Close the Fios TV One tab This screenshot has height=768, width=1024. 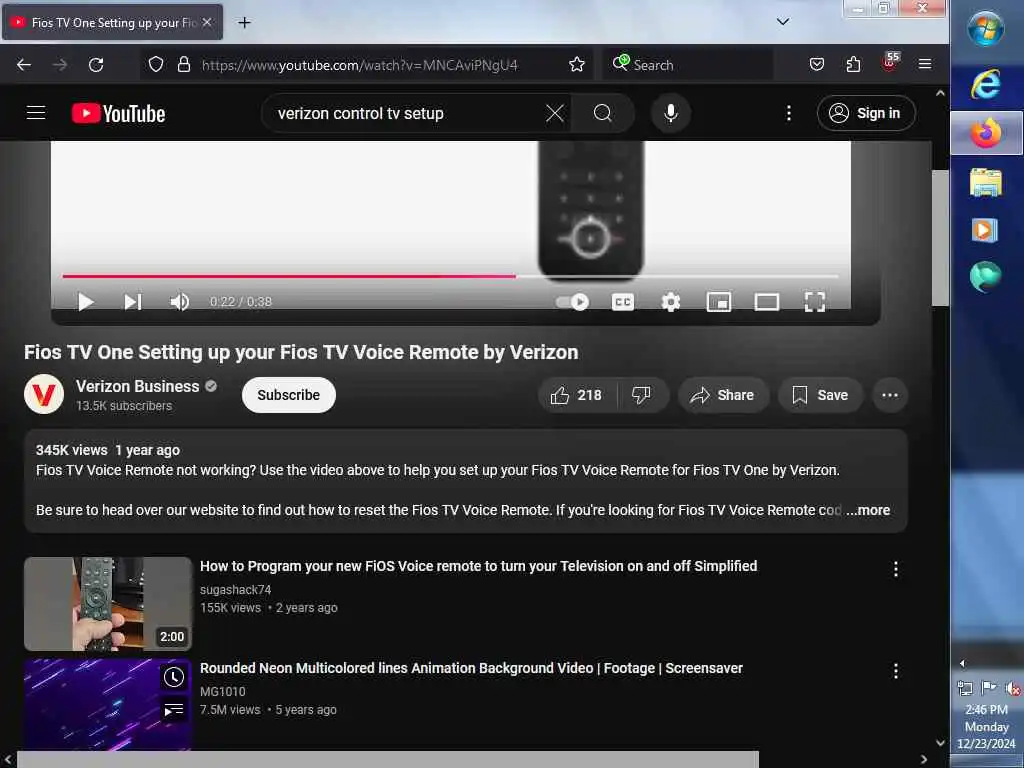click(x=206, y=23)
